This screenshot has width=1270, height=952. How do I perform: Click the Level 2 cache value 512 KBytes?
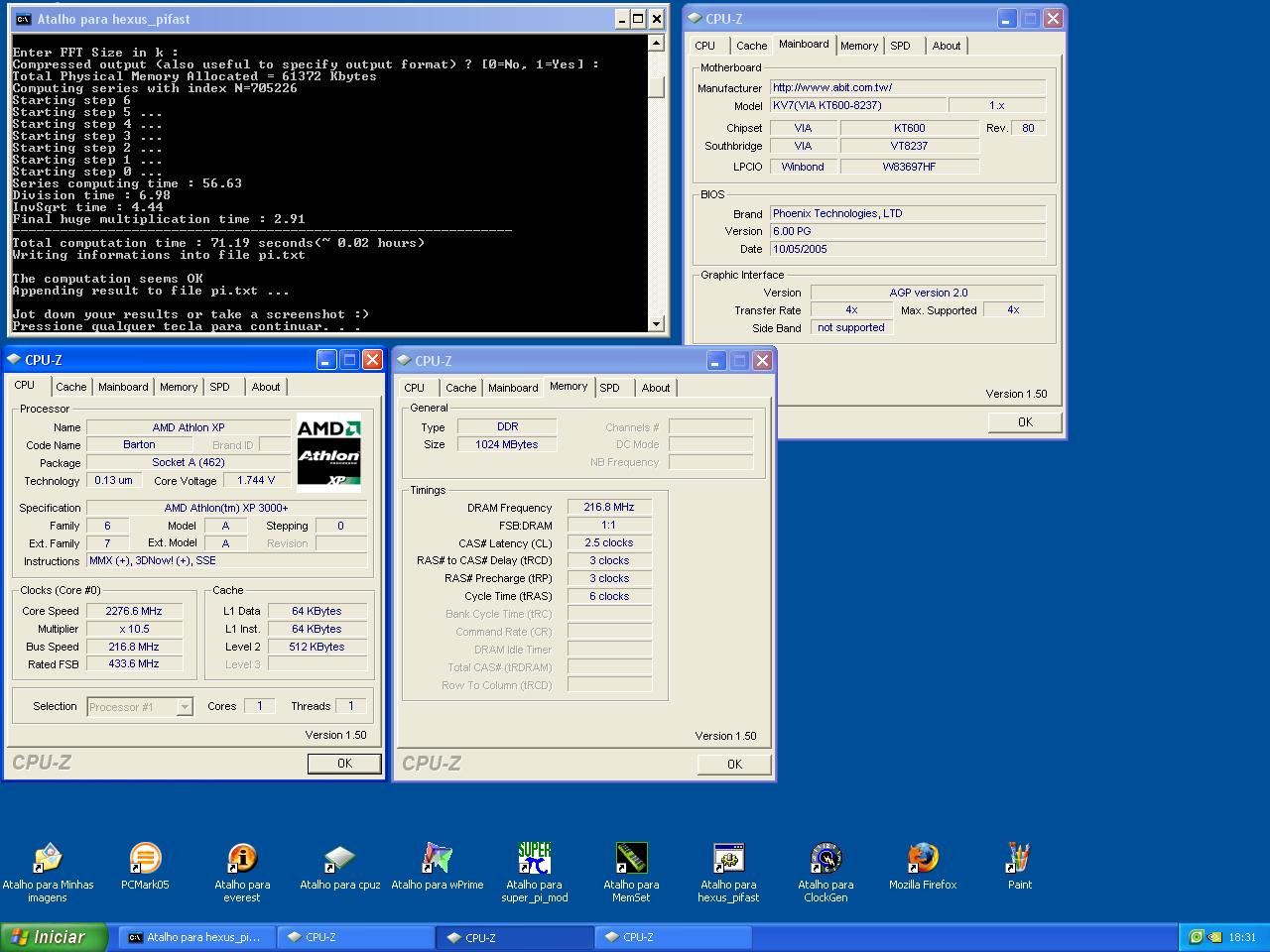pyautogui.click(x=317, y=647)
